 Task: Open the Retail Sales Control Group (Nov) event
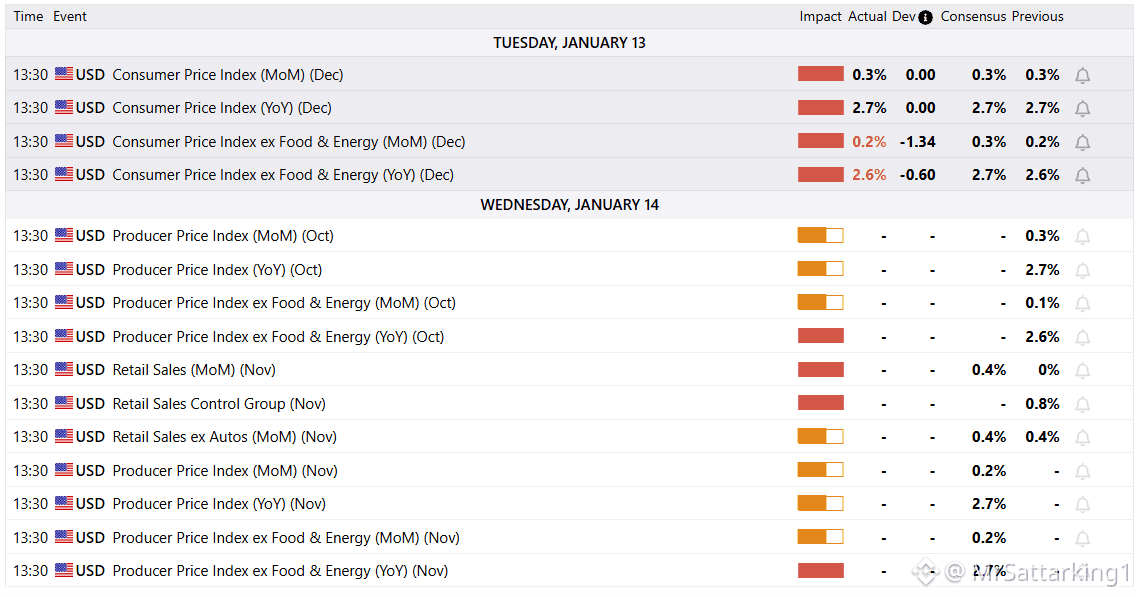pyautogui.click(x=218, y=404)
